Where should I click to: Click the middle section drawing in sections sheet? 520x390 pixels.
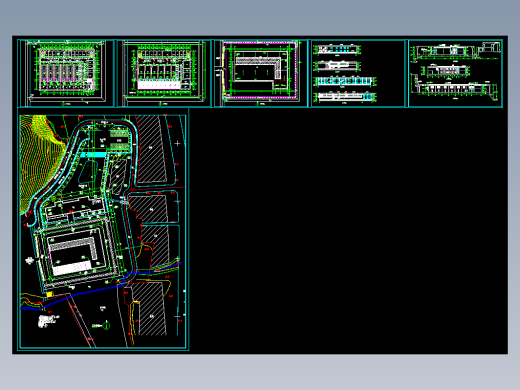pos(445,70)
